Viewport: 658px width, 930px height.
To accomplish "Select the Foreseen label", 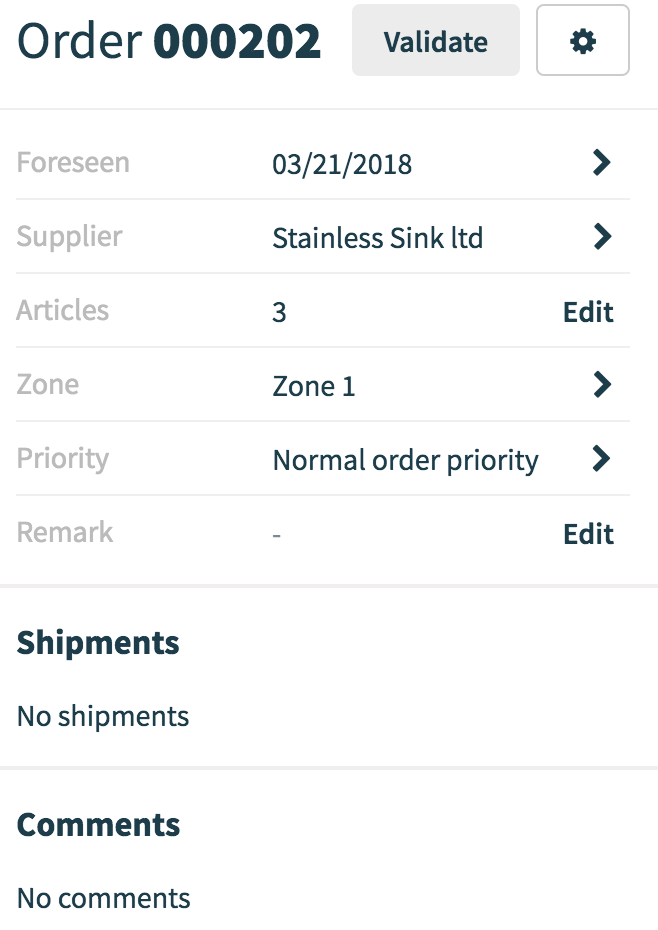I will (72, 162).
